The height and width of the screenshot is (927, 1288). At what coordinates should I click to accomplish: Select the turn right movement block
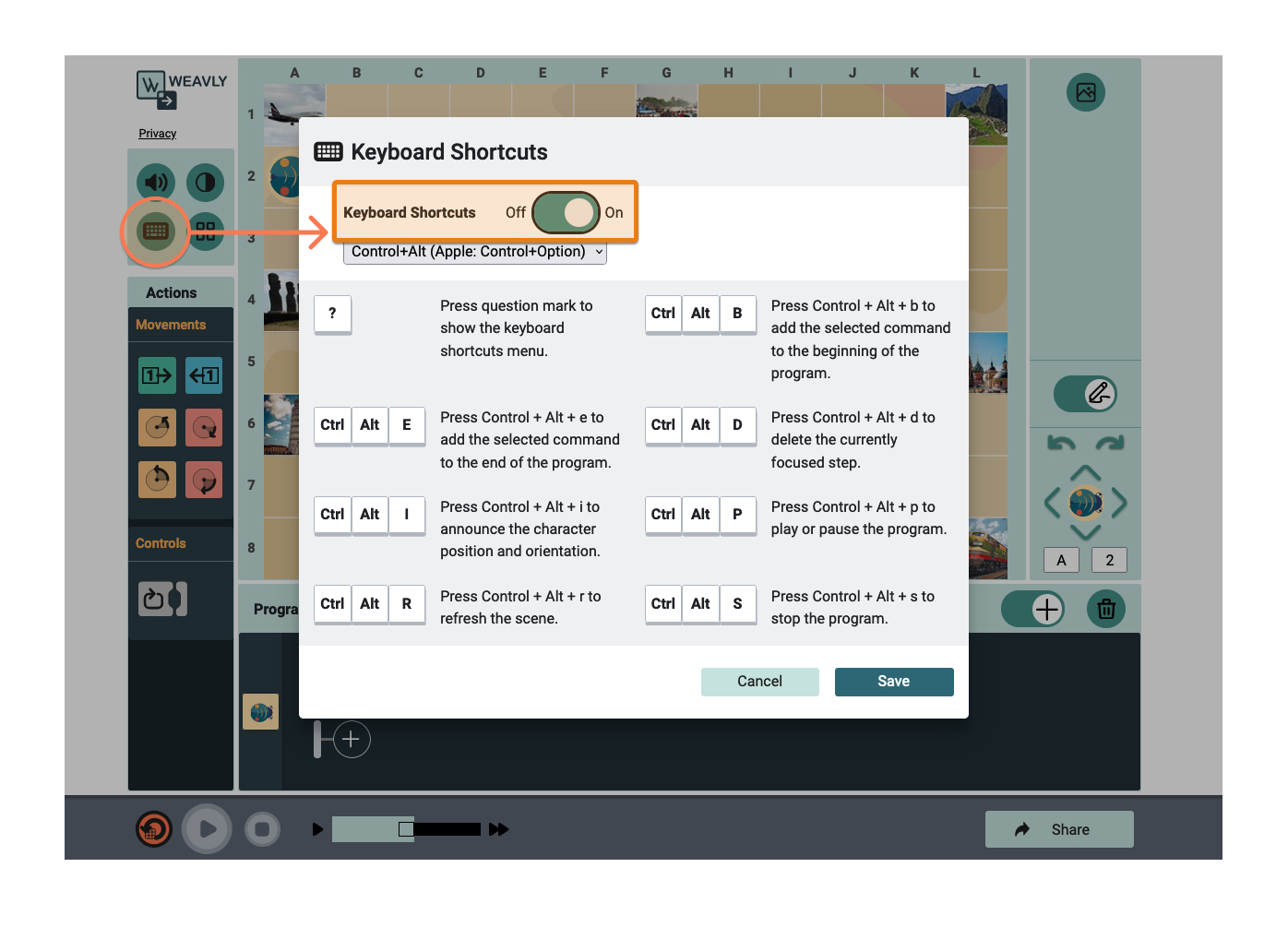pyautogui.click(x=203, y=427)
